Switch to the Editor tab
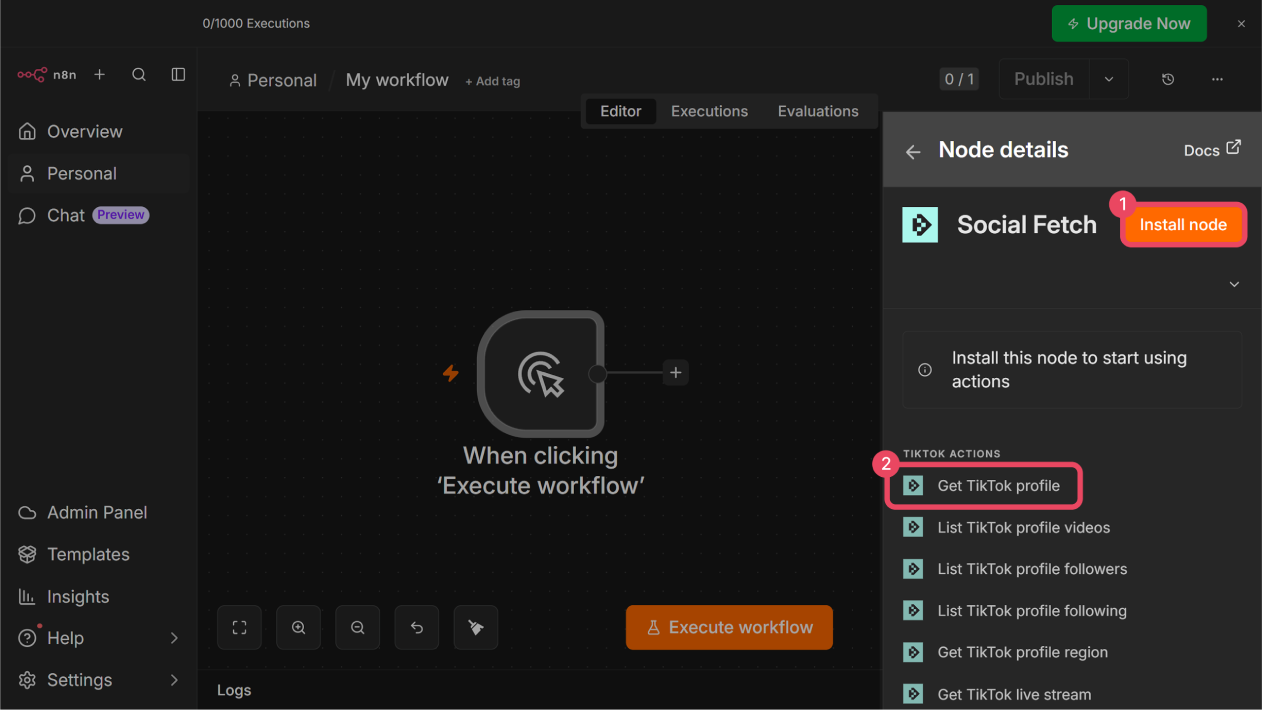 (621, 111)
